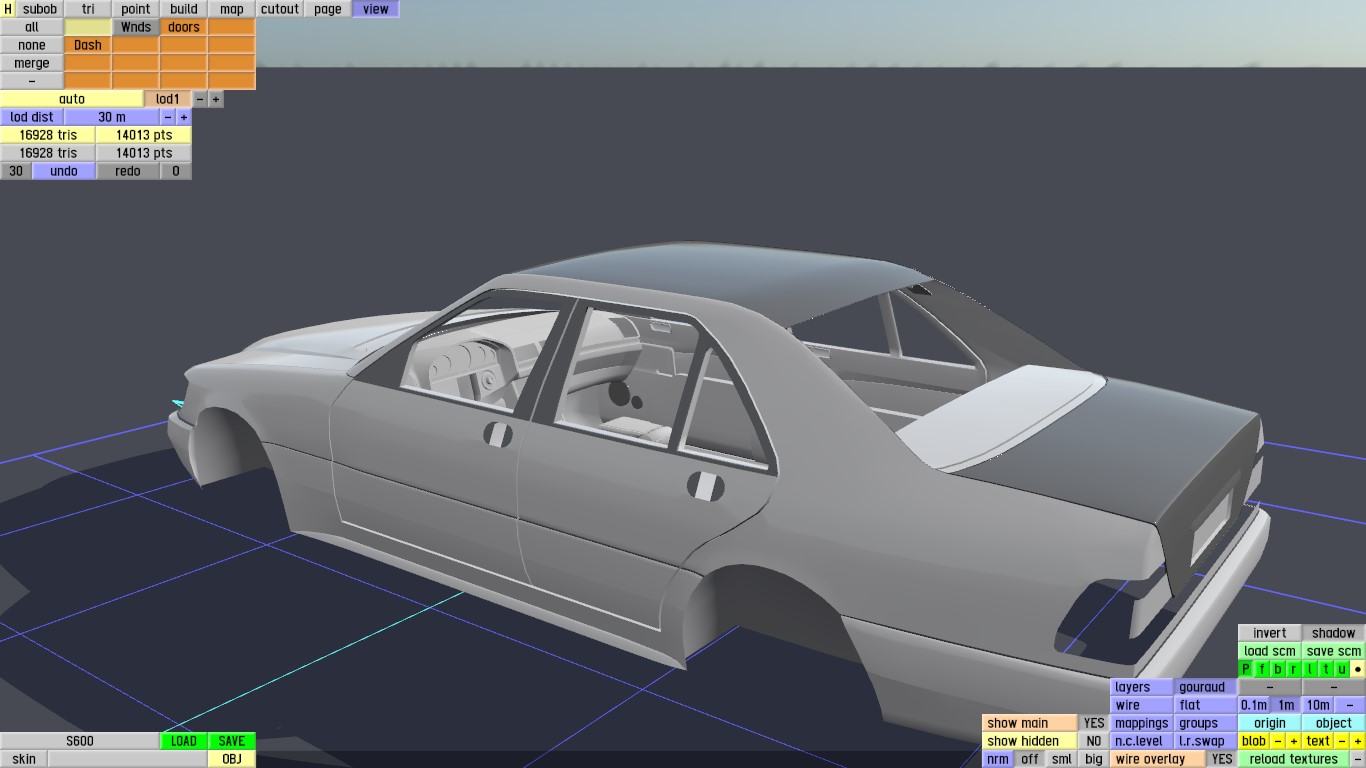Open the map mode tab
This screenshot has width=1366, height=768.
pos(232,9)
